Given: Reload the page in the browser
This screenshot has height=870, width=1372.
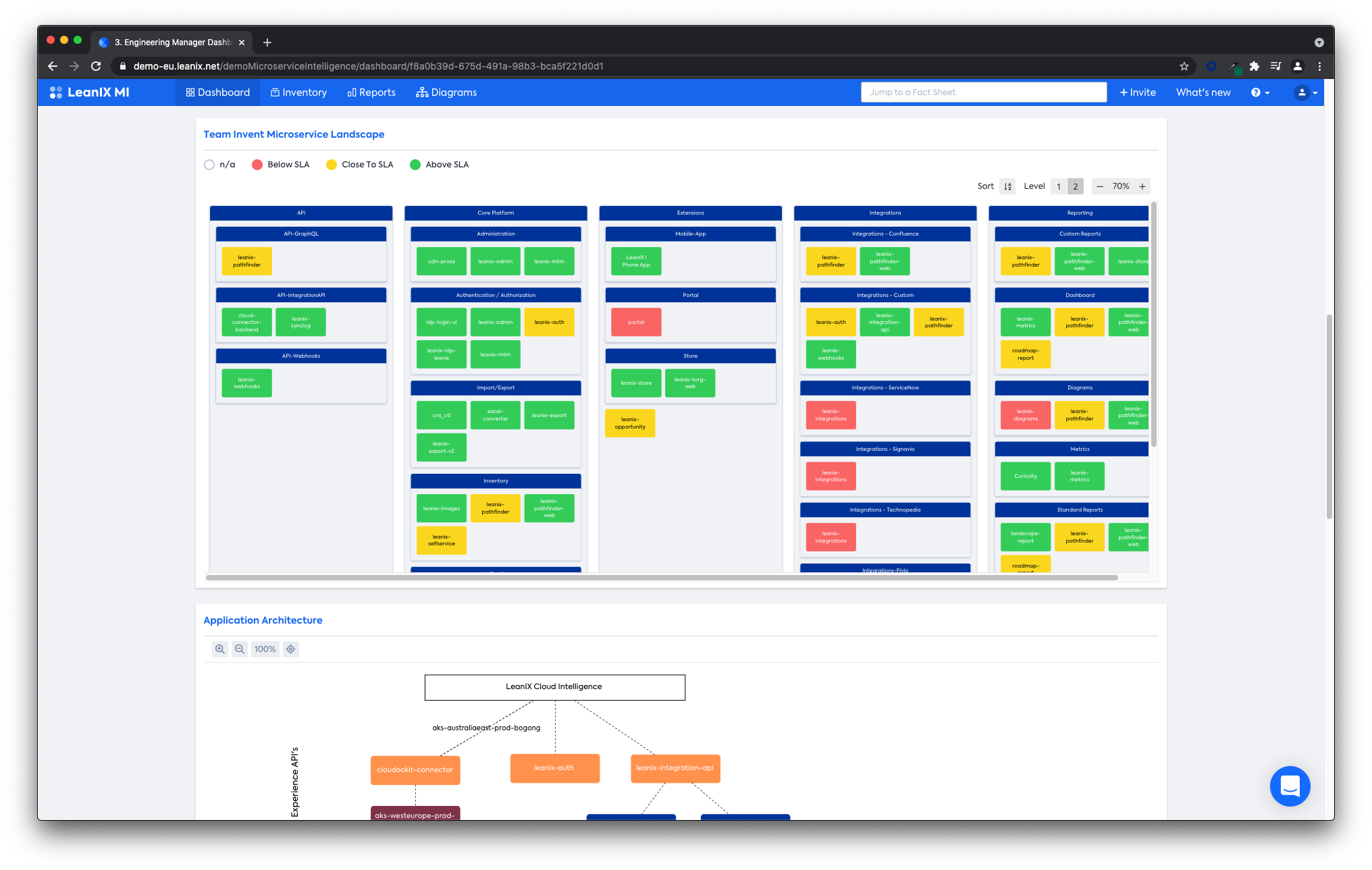Looking at the screenshot, I should 96,66.
